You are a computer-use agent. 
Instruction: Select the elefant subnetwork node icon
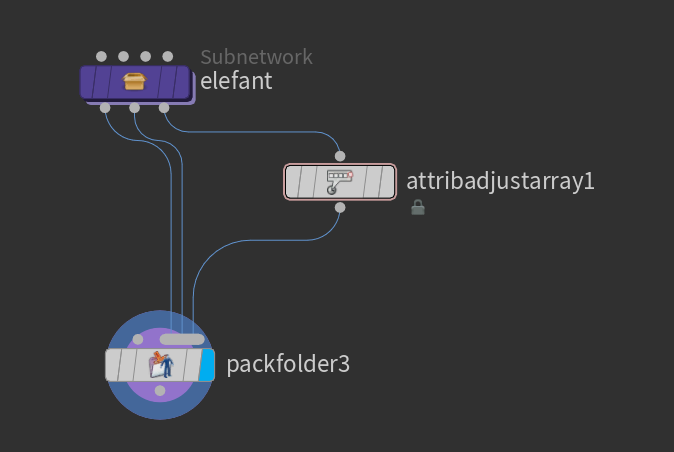point(134,81)
